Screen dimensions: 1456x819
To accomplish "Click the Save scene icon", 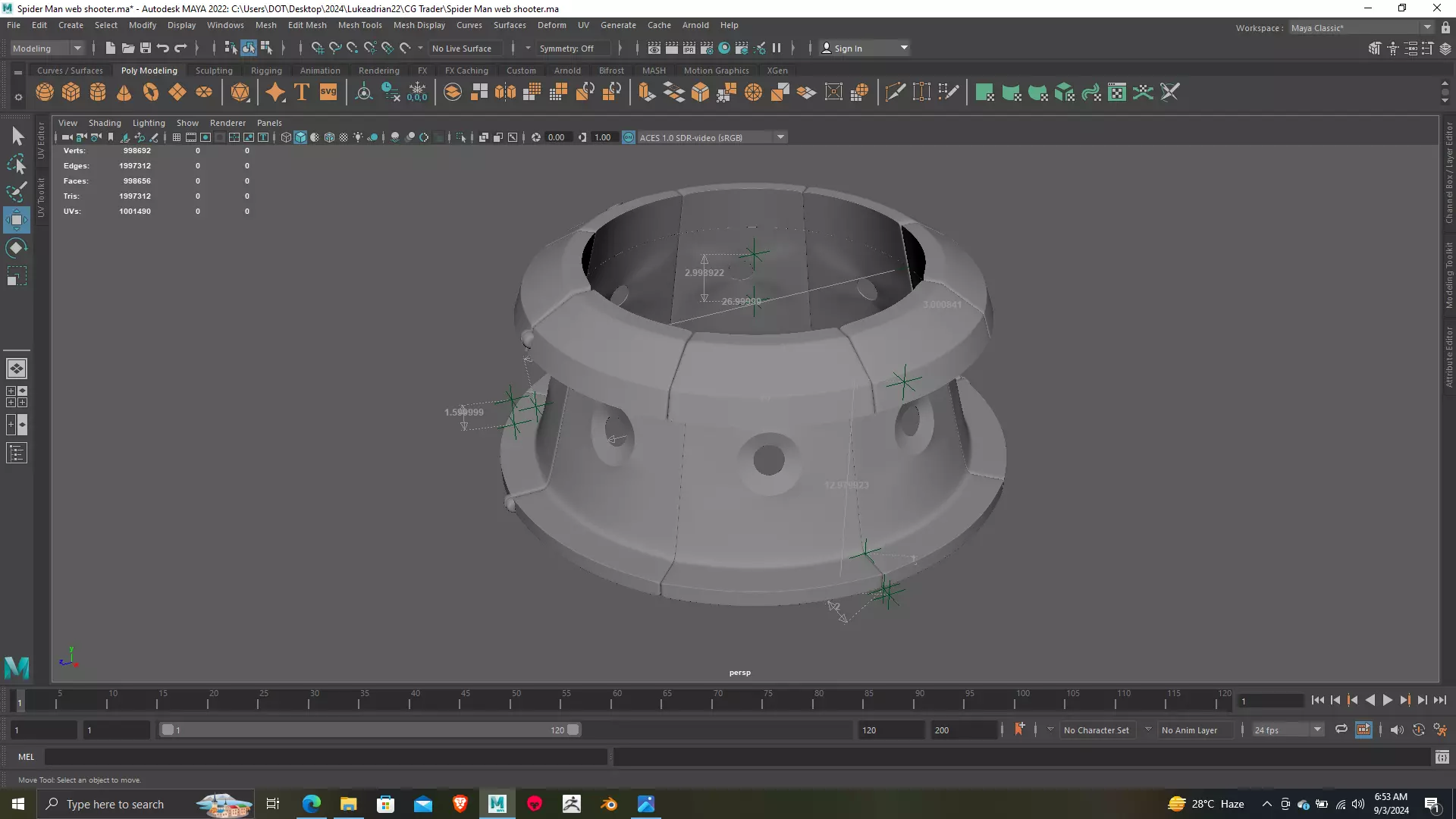I will point(146,48).
